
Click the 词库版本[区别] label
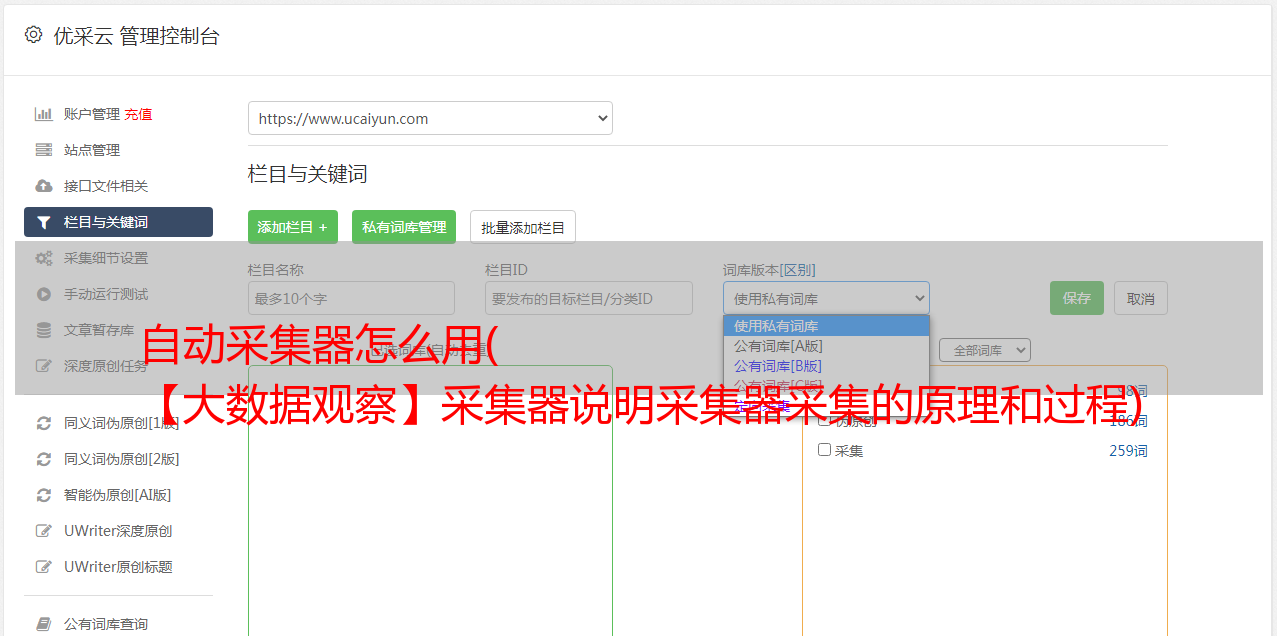(769, 270)
